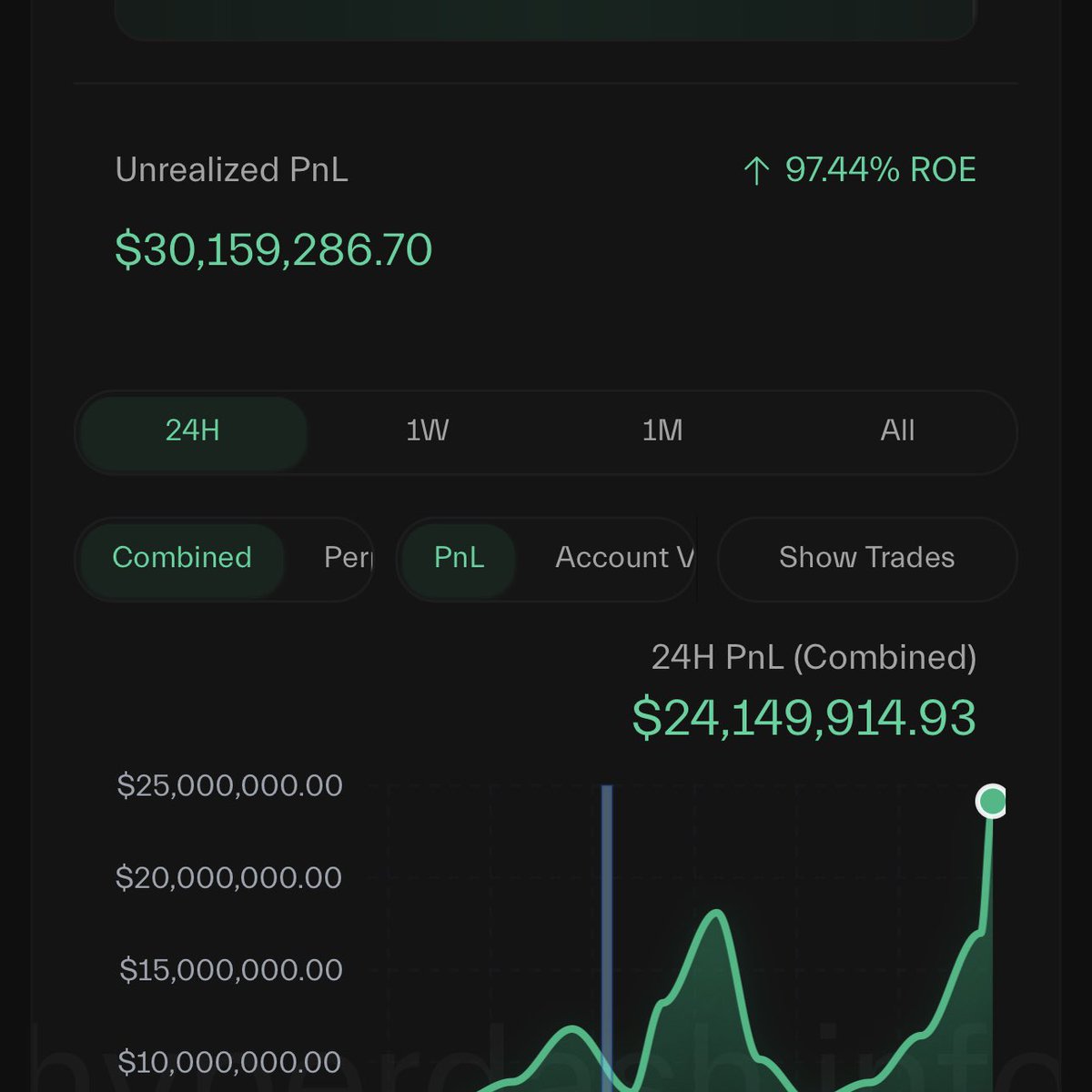Click the Unrealized PnL title text
Viewport: 1092px width, 1092px height.
tap(233, 169)
